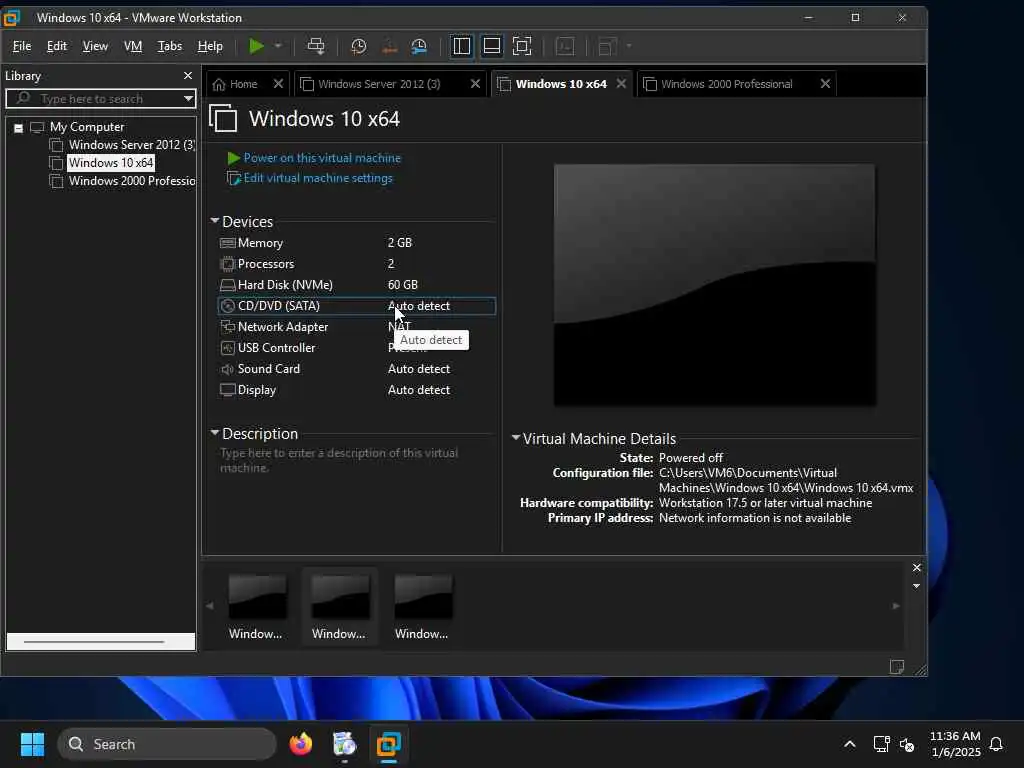Show hidden system tray icons chevron
The width and height of the screenshot is (1024, 768).
point(850,744)
